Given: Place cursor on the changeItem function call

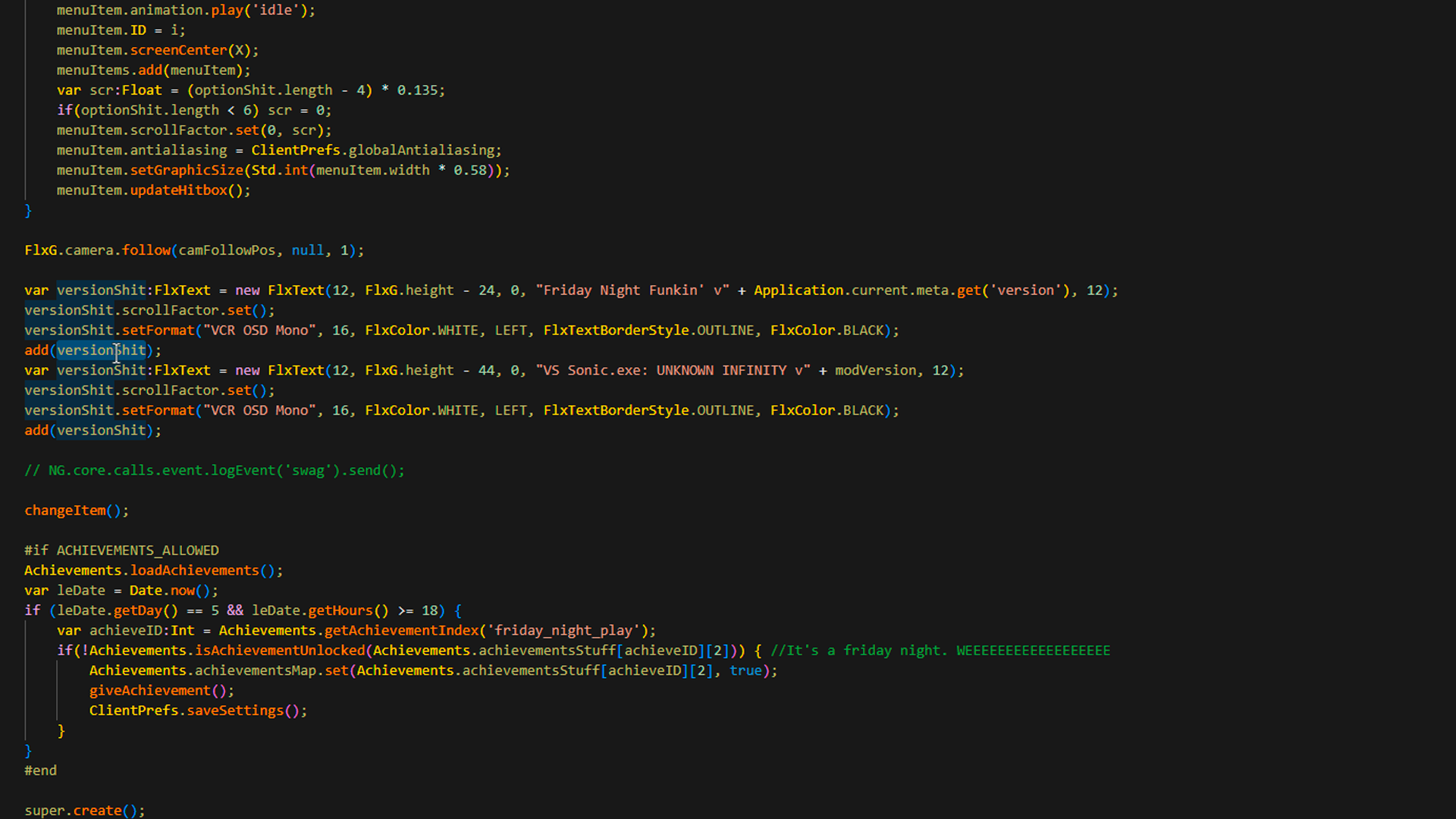Looking at the screenshot, I should coord(66,510).
